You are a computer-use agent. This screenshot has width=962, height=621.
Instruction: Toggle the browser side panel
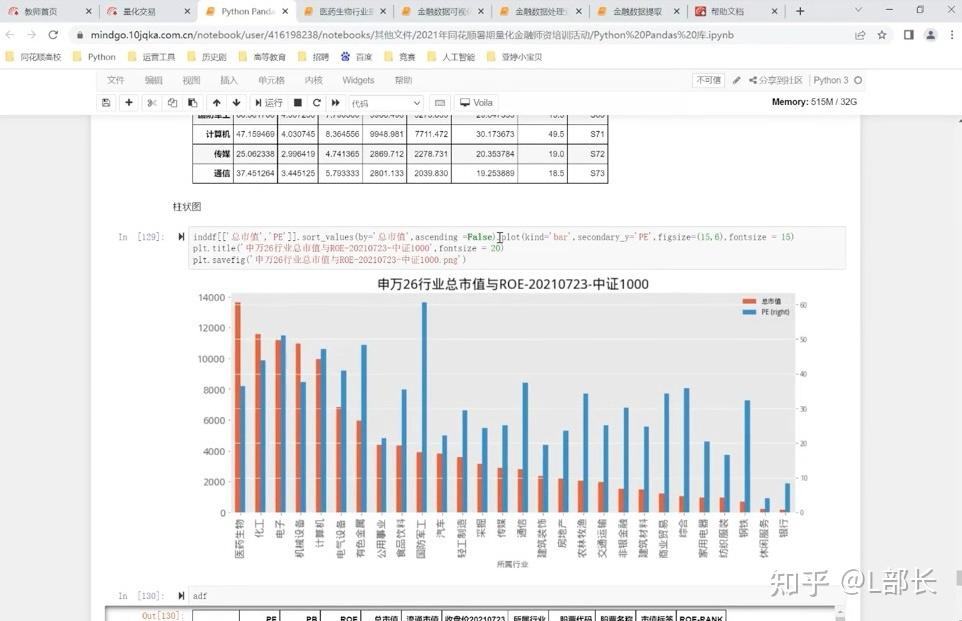pos(909,35)
